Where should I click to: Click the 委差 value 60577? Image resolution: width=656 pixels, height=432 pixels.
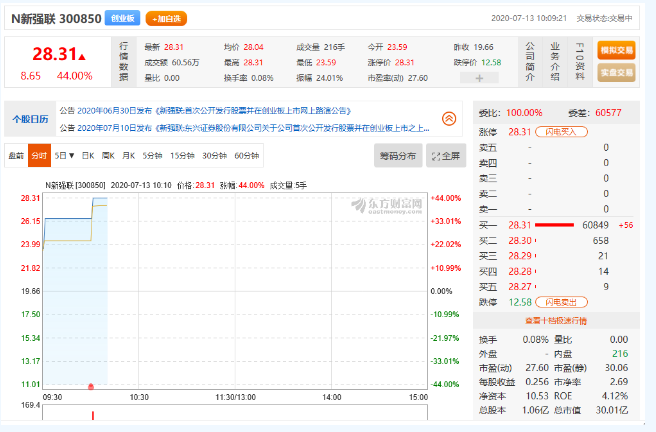click(x=608, y=112)
